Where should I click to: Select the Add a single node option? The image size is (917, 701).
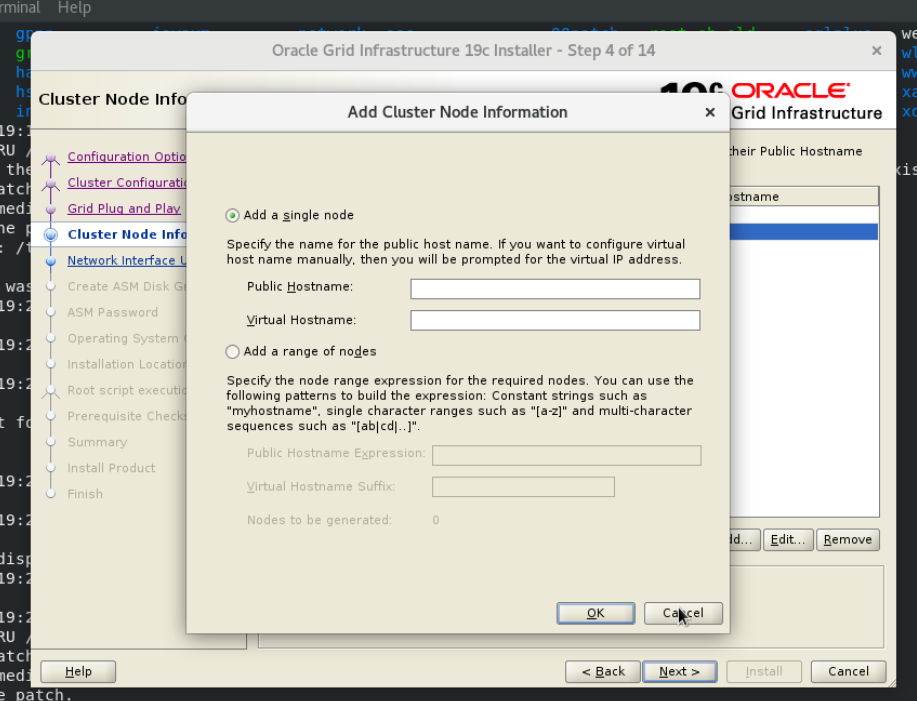click(x=232, y=215)
